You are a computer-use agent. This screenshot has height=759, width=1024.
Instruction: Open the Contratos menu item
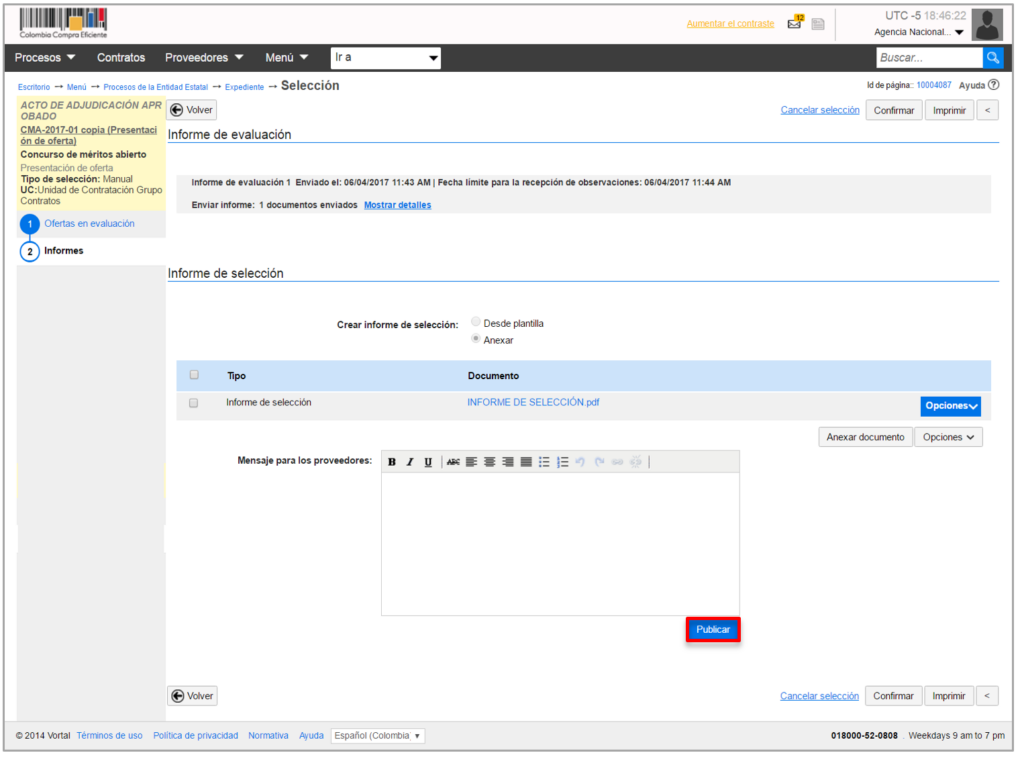click(x=121, y=58)
